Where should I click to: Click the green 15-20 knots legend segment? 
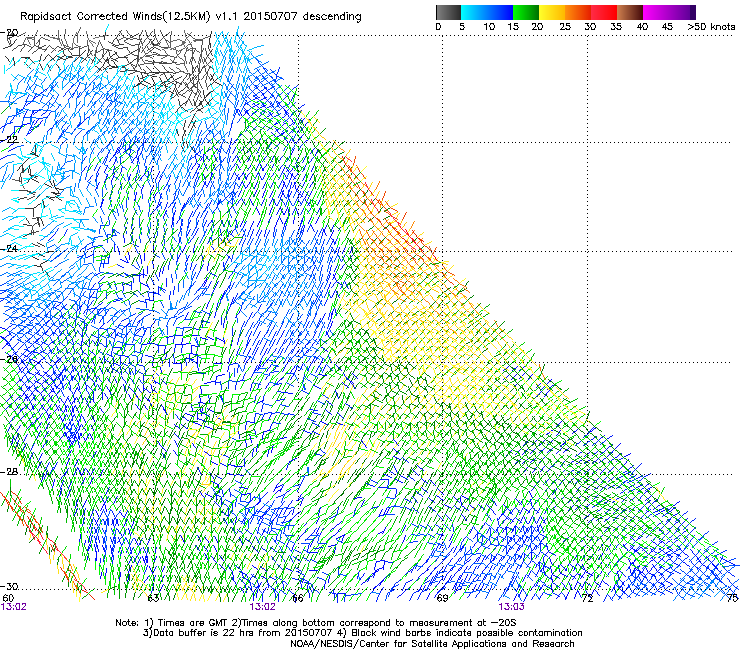pos(526,12)
